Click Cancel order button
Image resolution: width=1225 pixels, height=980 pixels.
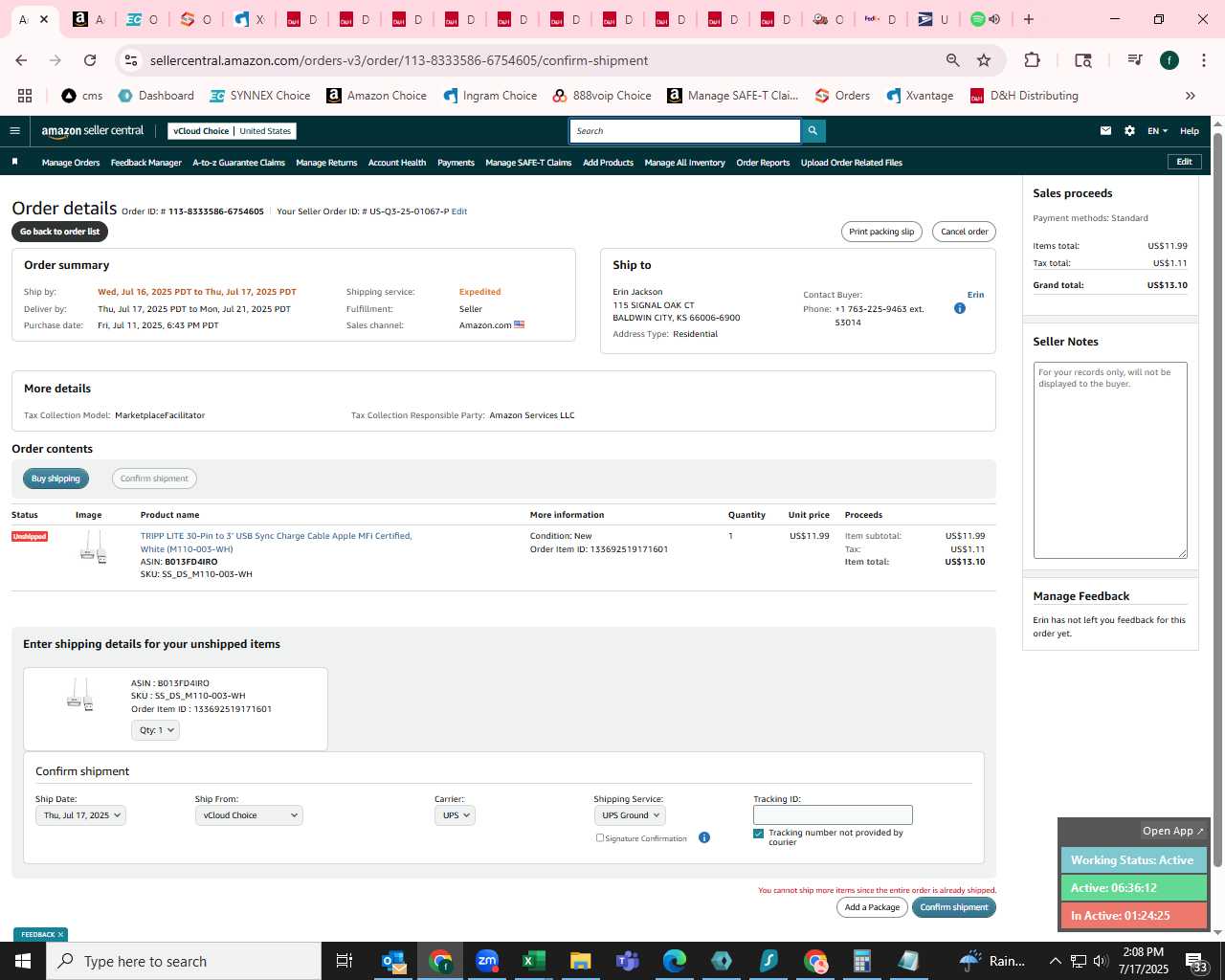(964, 232)
